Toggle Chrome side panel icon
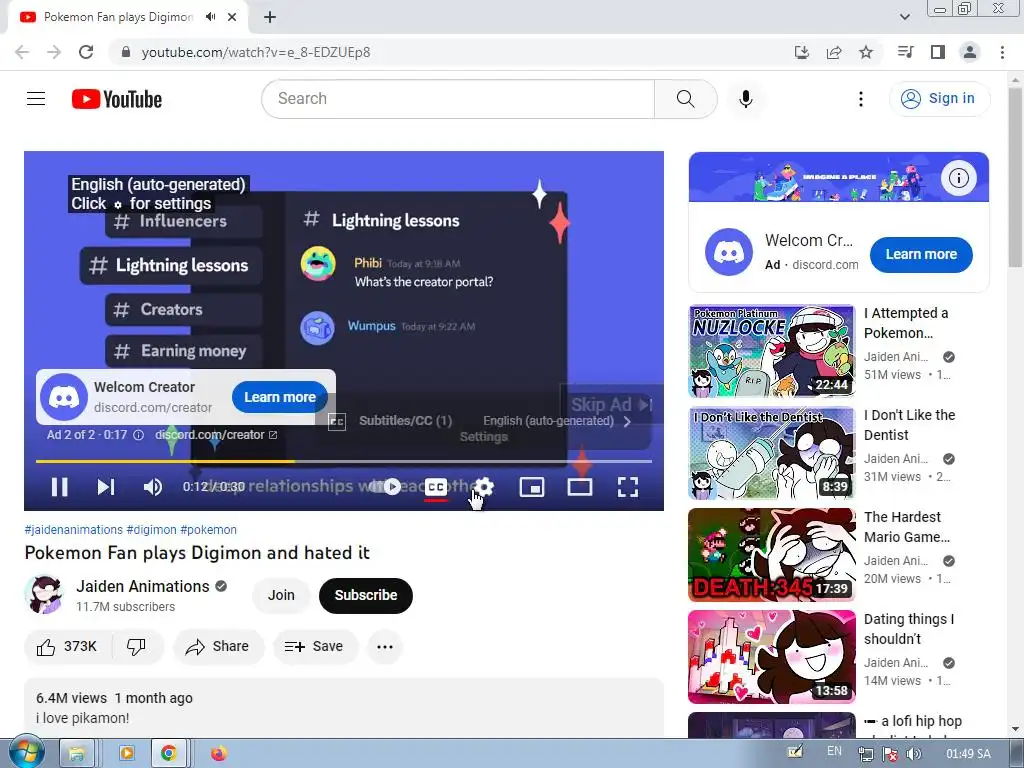This screenshot has width=1024, height=768. click(938, 52)
